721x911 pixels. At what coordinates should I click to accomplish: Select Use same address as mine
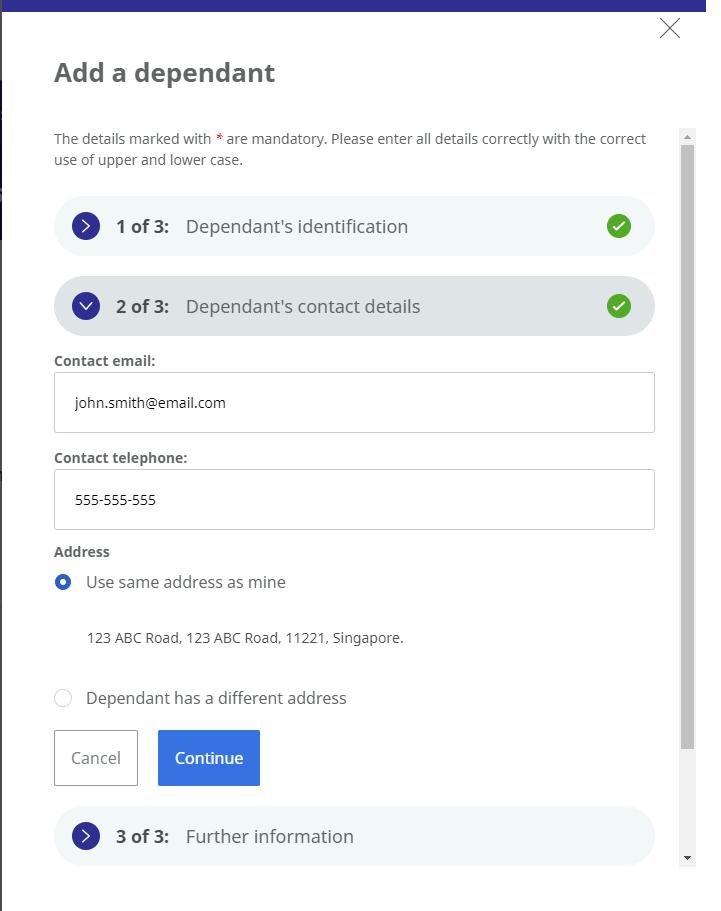(x=63, y=582)
